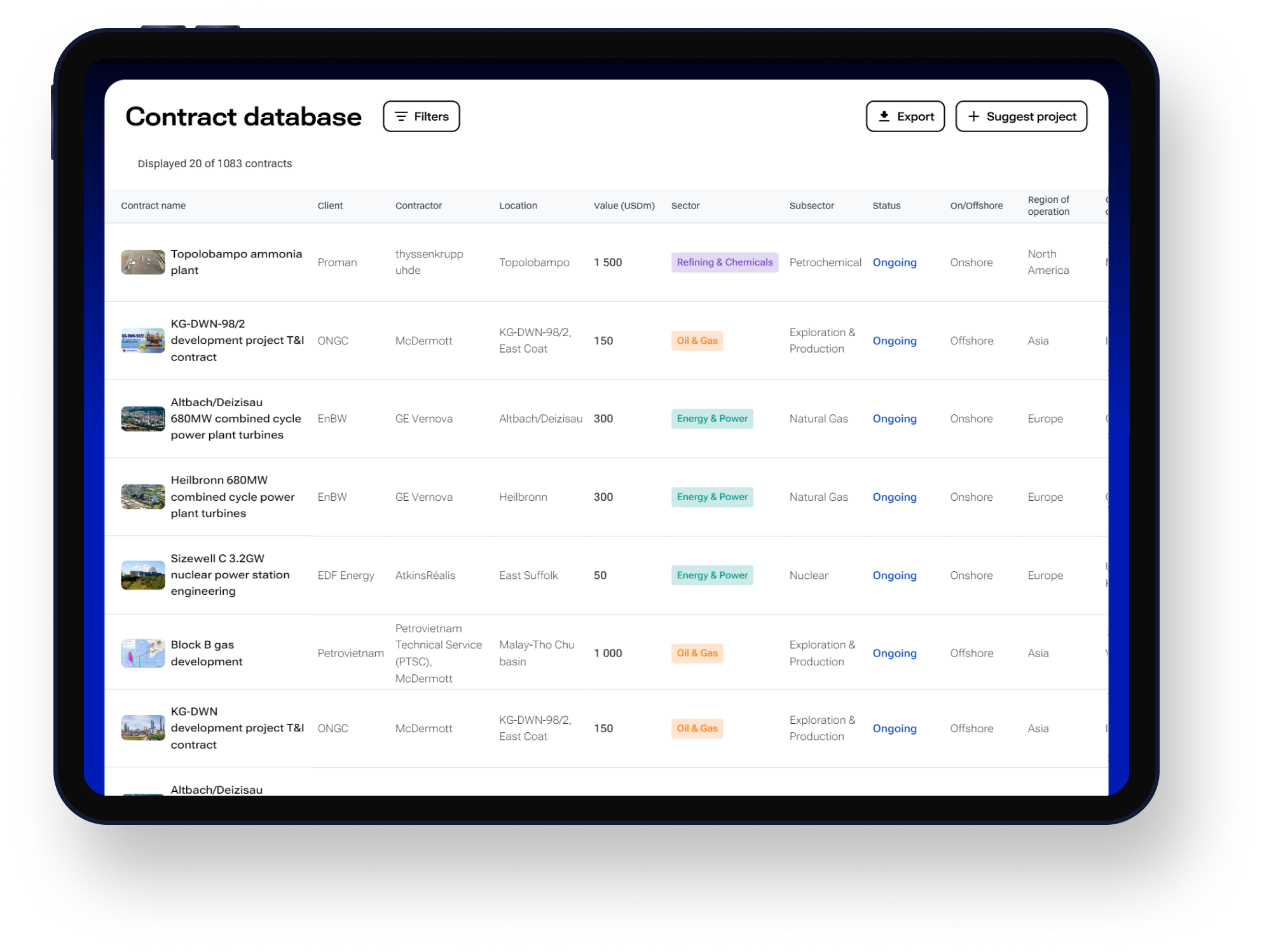The height and width of the screenshot is (952, 1262).
Task: Click the Export download button
Action: pos(905,116)
